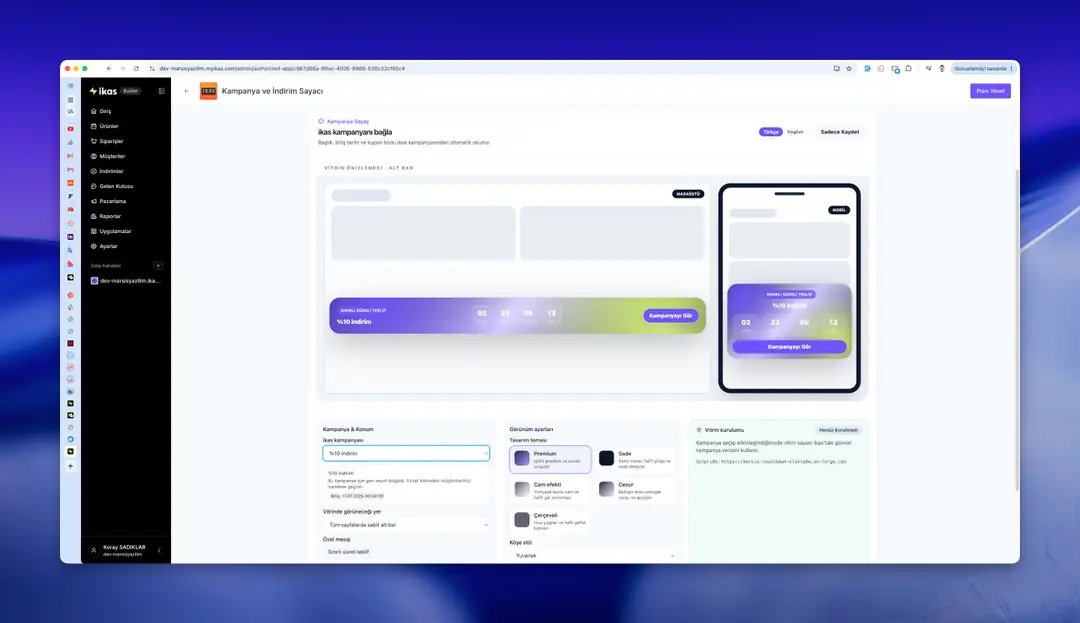Open the YouTube shortcut in the side strip
This screenshot has width=1080, height=623.
70,129
